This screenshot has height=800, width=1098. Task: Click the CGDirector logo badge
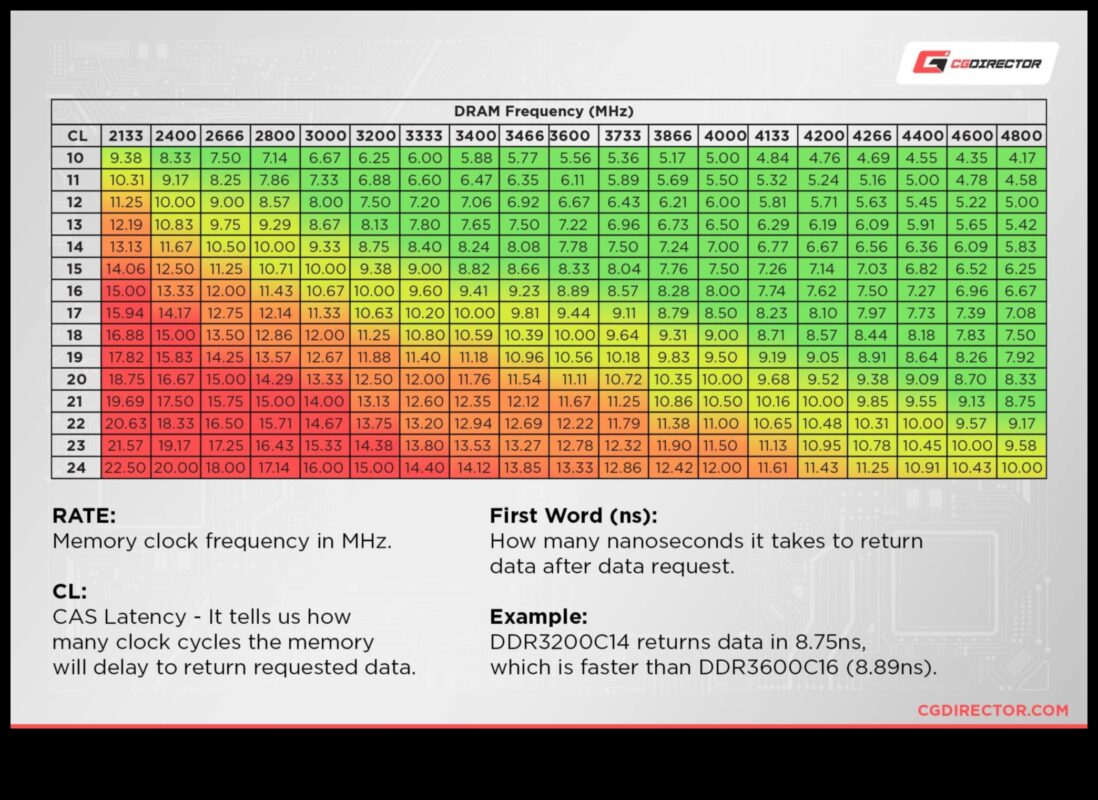pos(979,61)
